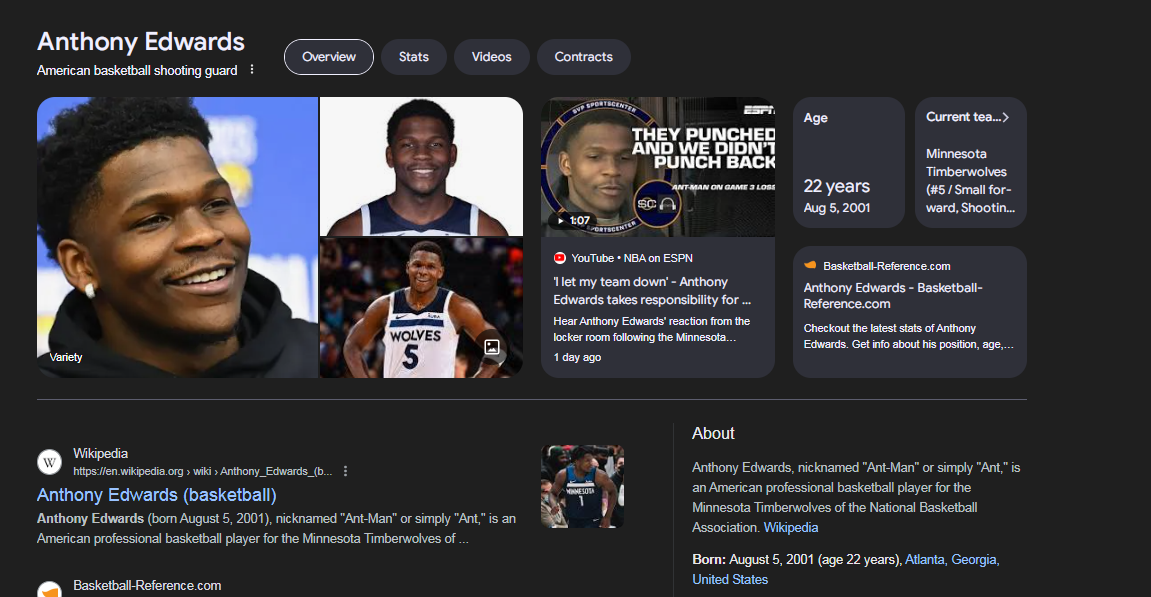The image size is (1151, 597).
Task: Click Basketball-Reference.com site name in bottom result
Action: click(x=147, y=585)
